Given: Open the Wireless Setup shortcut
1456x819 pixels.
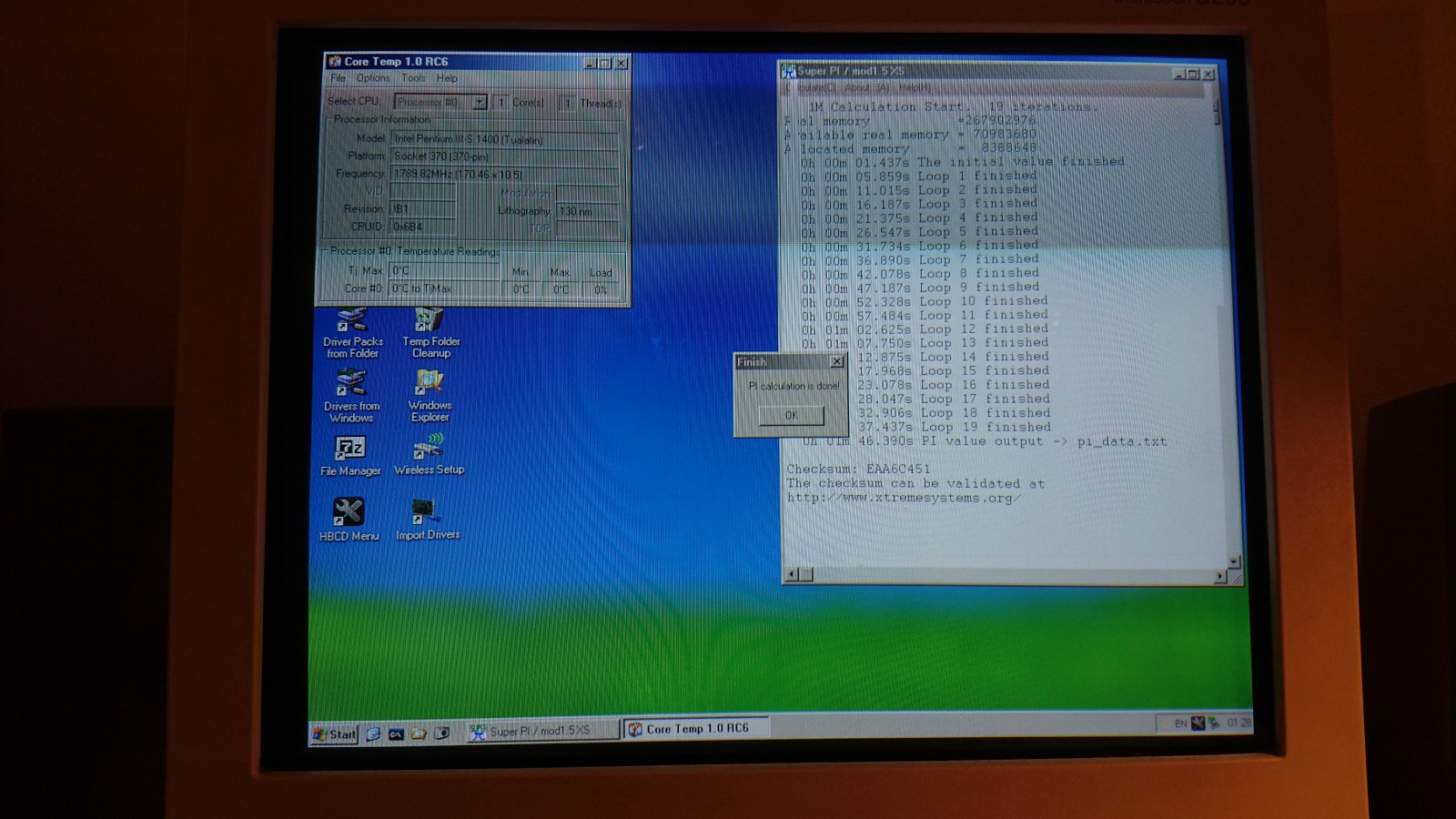Looking at the screenshot, I should pos(429,455).
